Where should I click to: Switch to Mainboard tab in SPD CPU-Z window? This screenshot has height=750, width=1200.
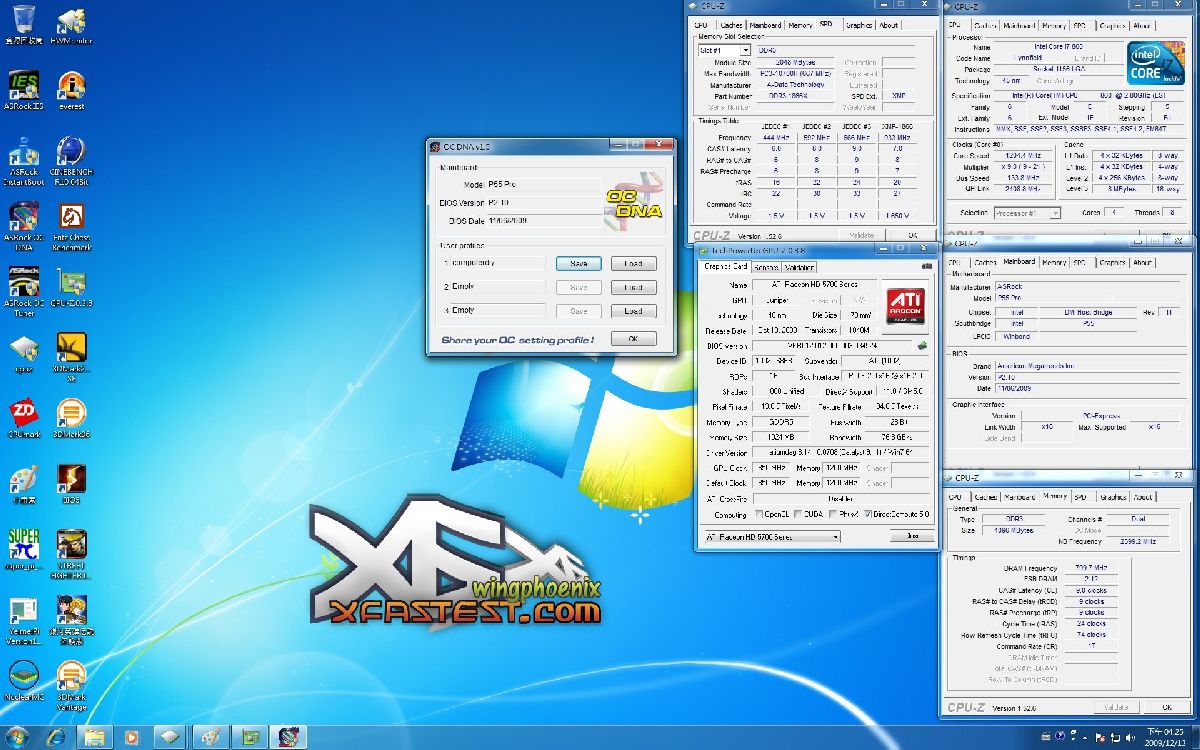tap(765, 25)
